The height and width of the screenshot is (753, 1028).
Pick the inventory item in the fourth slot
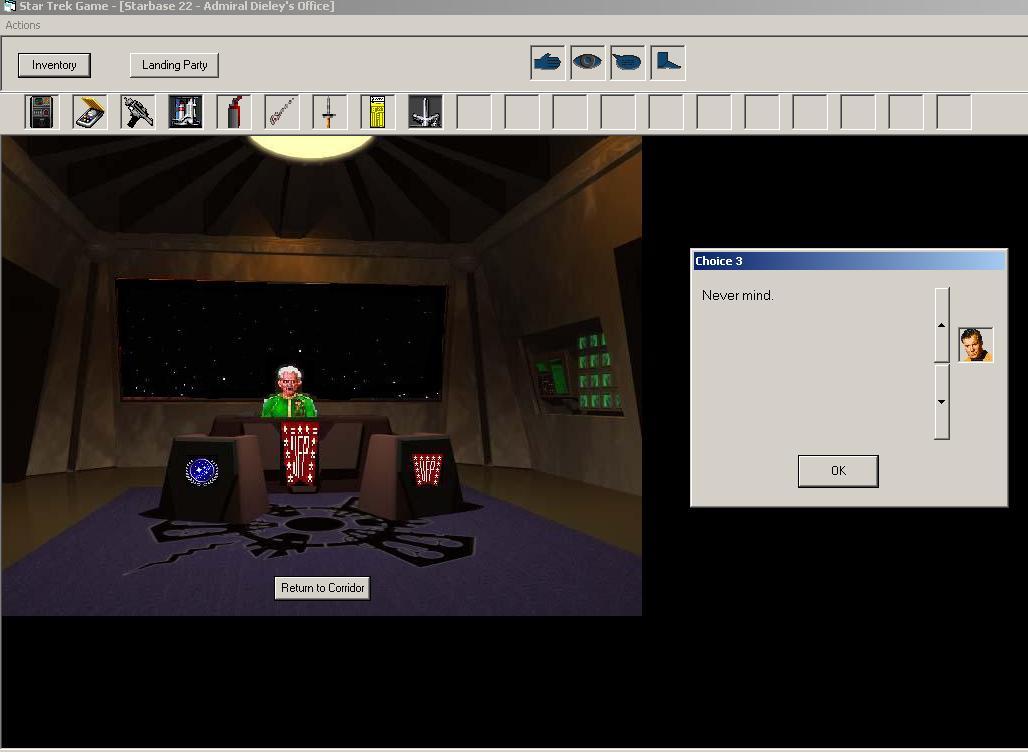[186, 112]
